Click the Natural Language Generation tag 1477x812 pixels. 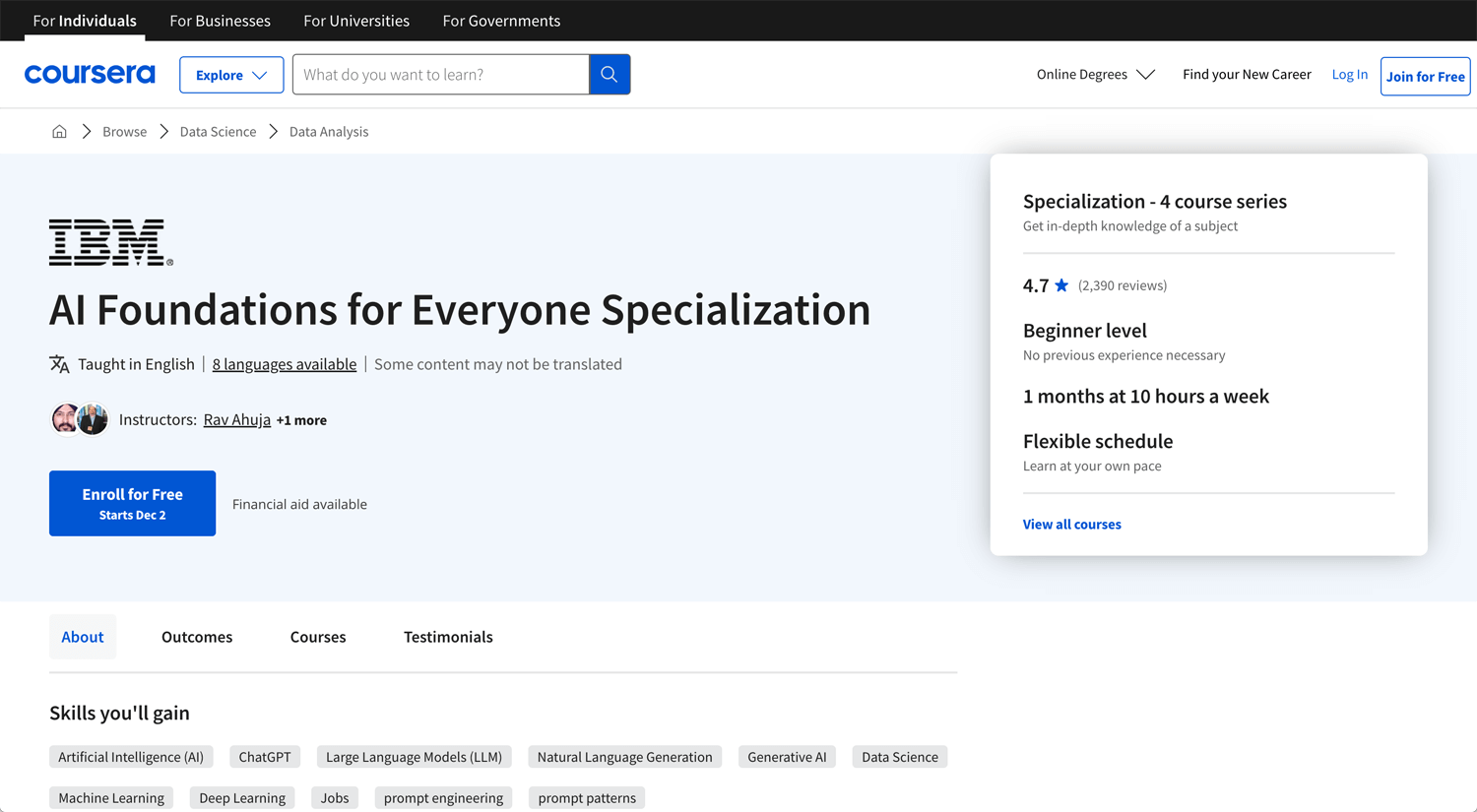pos(625,757)
